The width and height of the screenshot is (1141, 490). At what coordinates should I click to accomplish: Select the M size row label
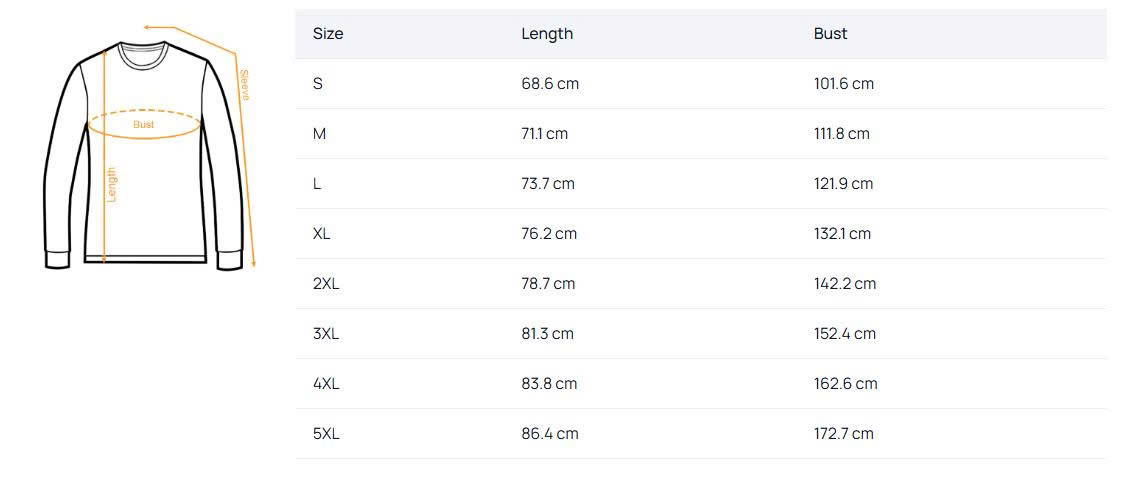[x=320, y=134]
